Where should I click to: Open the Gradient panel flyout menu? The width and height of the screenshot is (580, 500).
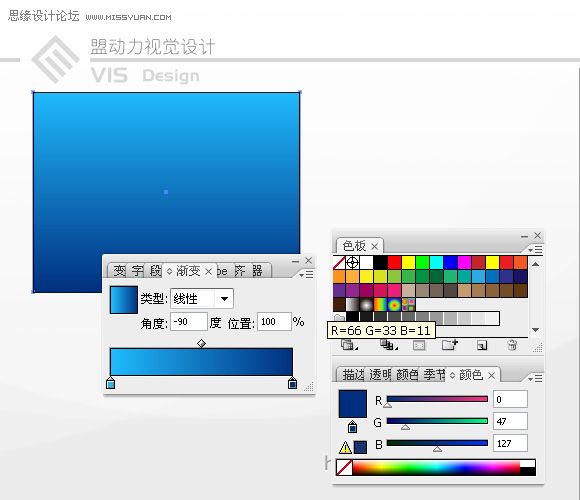pyautogui.click(x=306, y=275)
